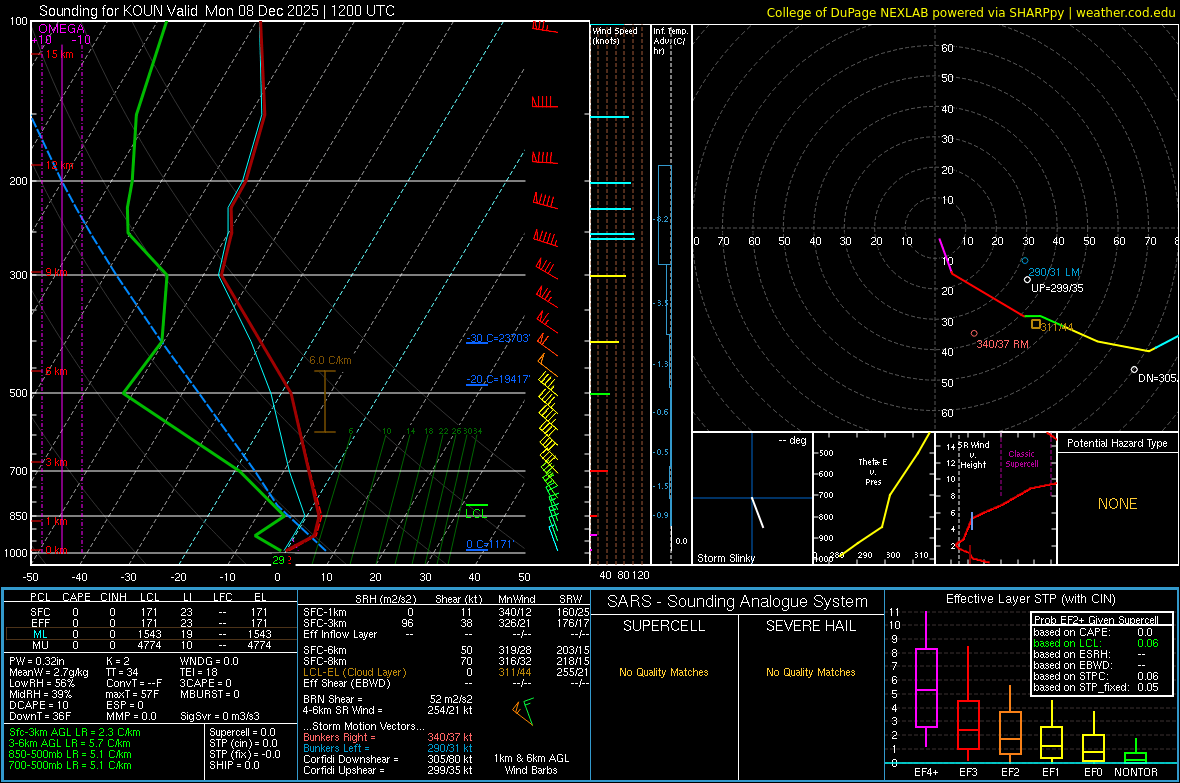The height and width of the screenshot is (783, 1180).
Task: Click the SHIP = 0.0 value
Action: click(234, 765)
